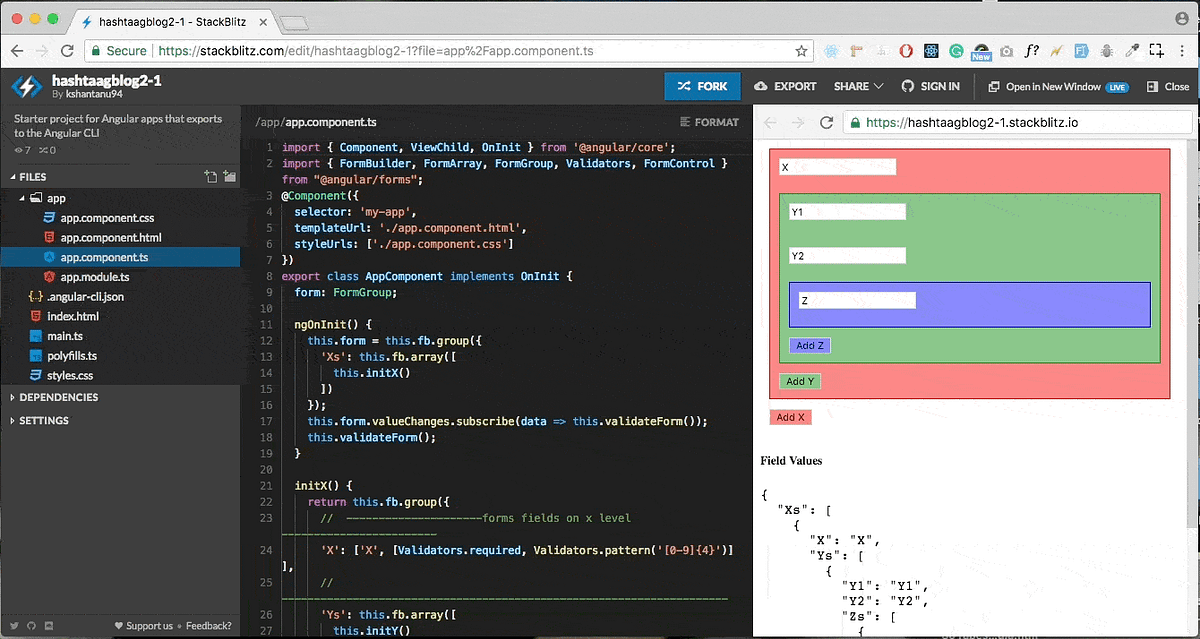Click the FORK button
The height and width of the screenshot is (639, 1200).
(702, 86)
